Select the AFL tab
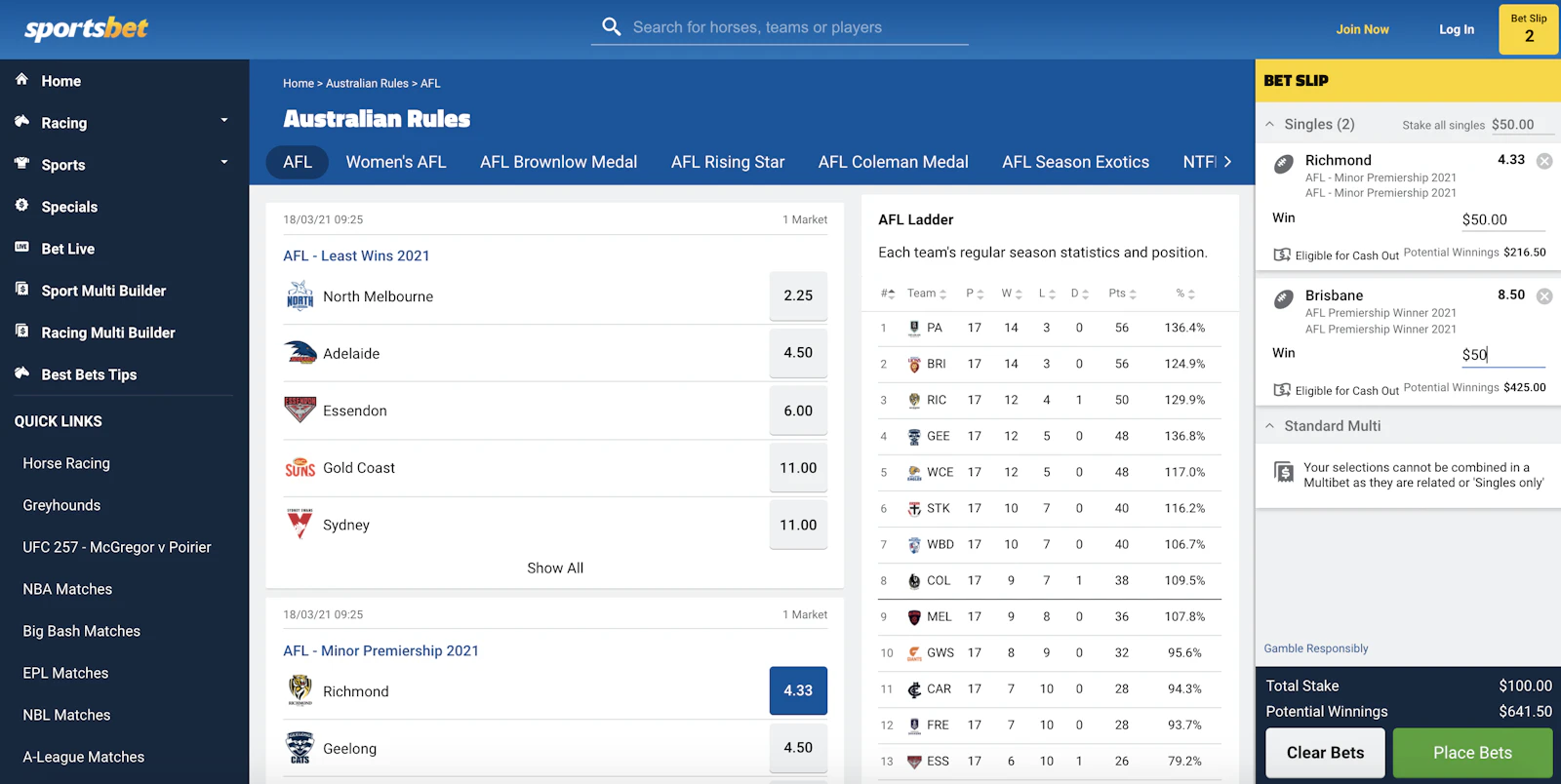This screenshot has height=784, width=1561. [298, 162]
